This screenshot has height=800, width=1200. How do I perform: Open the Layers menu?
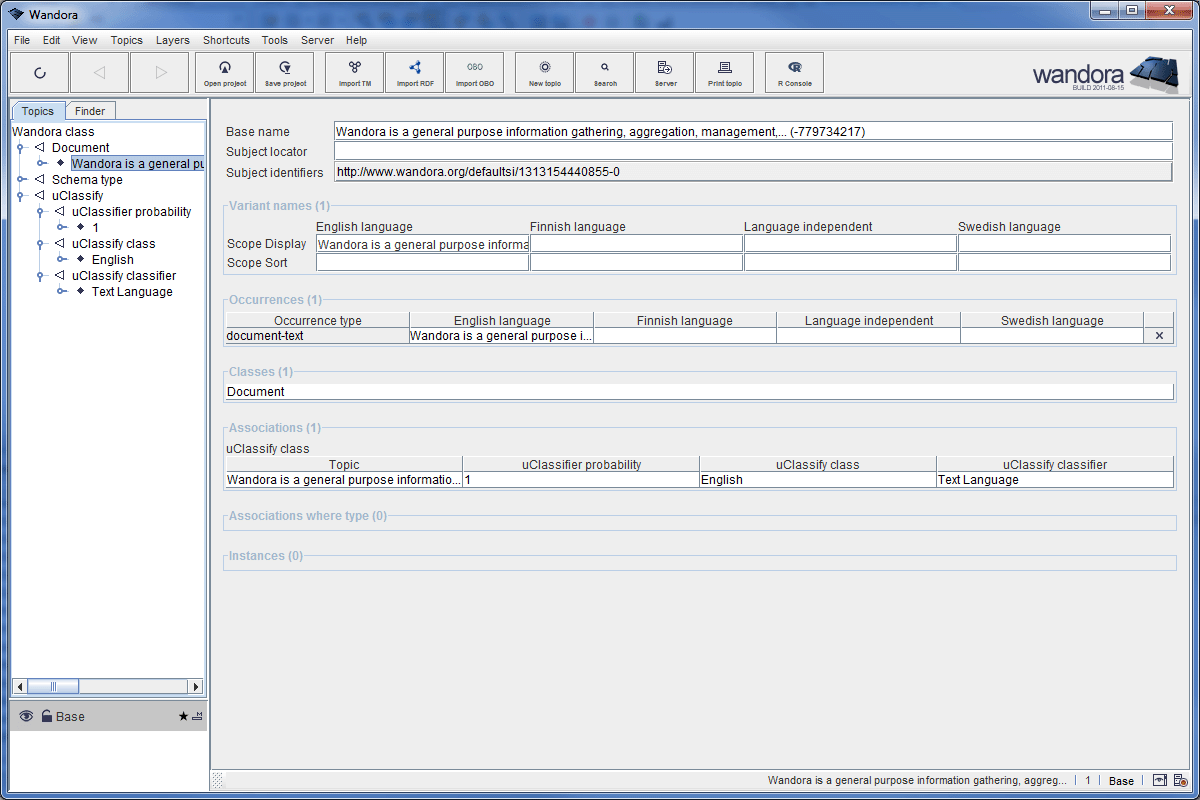[x=172, y=40]
